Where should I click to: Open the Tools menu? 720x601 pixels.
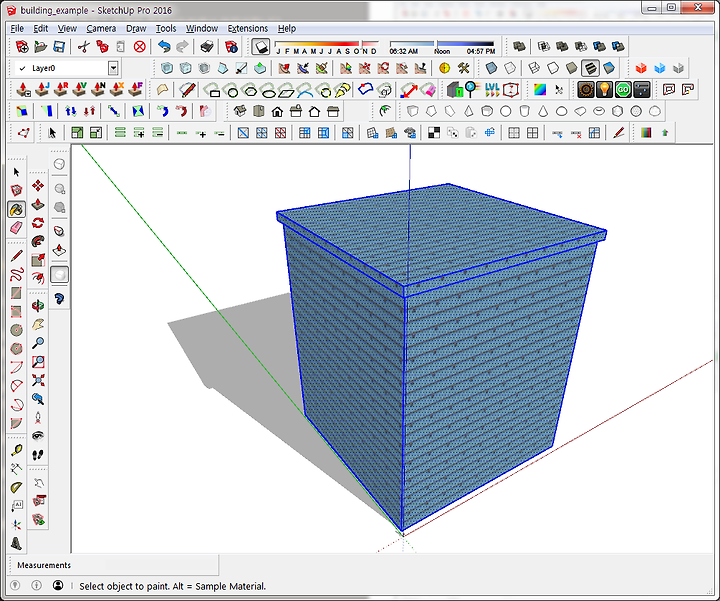(x=166, y=28)
